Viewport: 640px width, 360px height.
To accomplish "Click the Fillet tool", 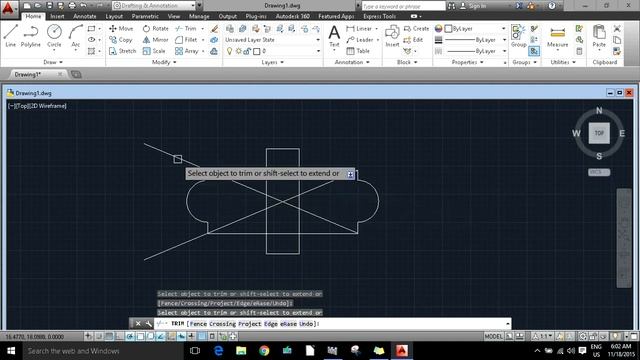I will (x=186, y=40).
